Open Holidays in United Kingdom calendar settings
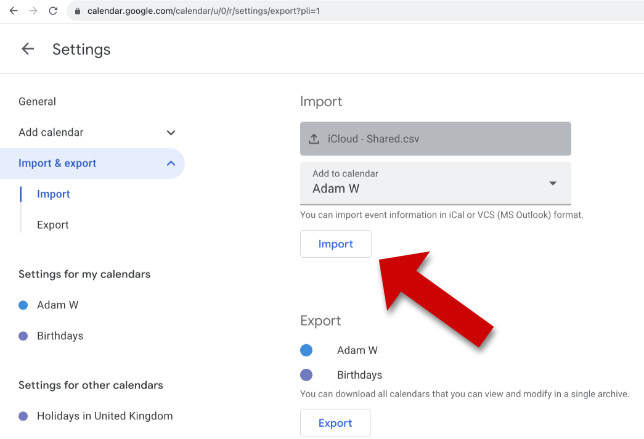The height and width of the screenshot is (439, 644). tap(105, 416)
